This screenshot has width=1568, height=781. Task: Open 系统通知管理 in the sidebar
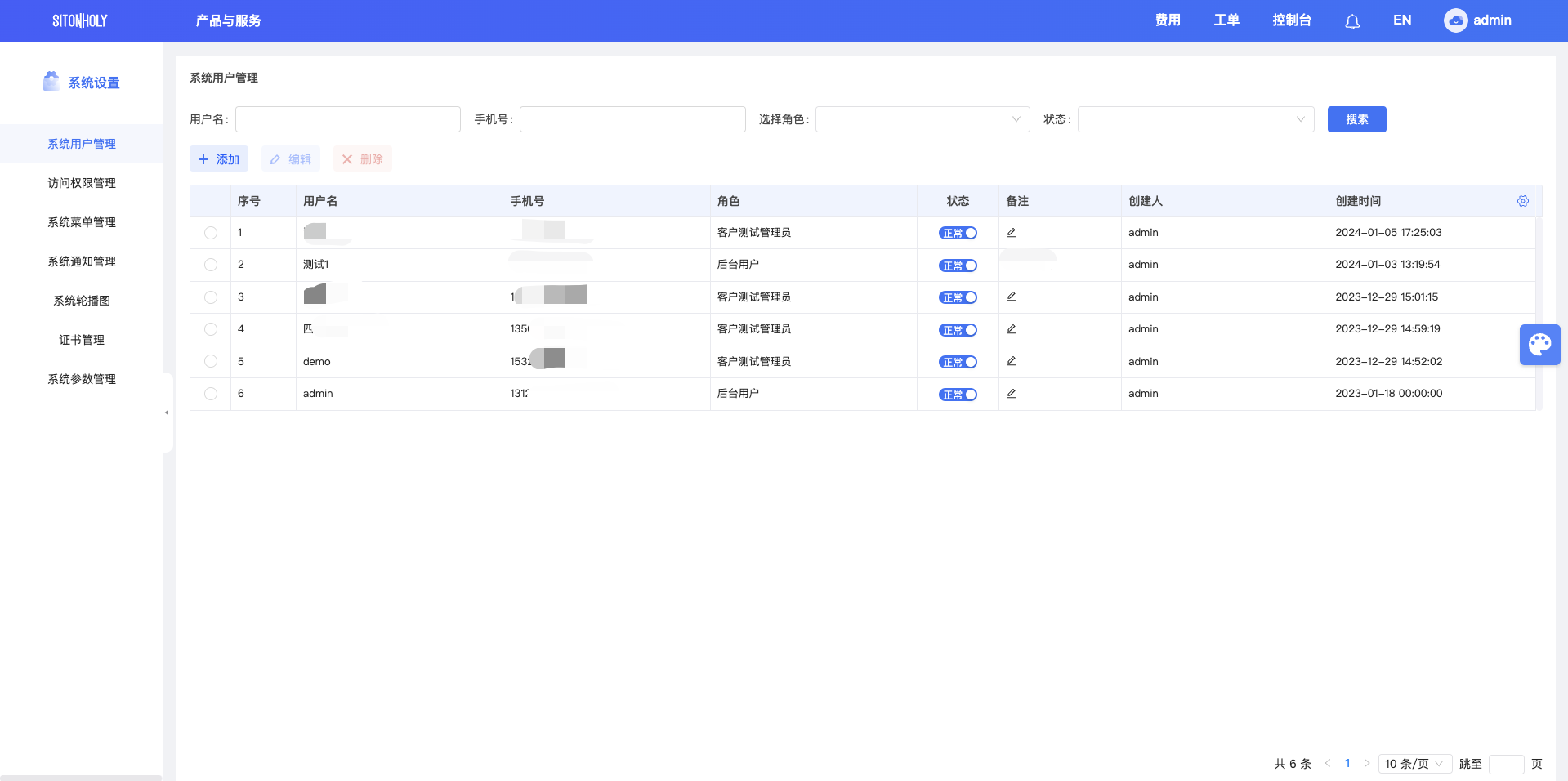click(x=82, y=261)
